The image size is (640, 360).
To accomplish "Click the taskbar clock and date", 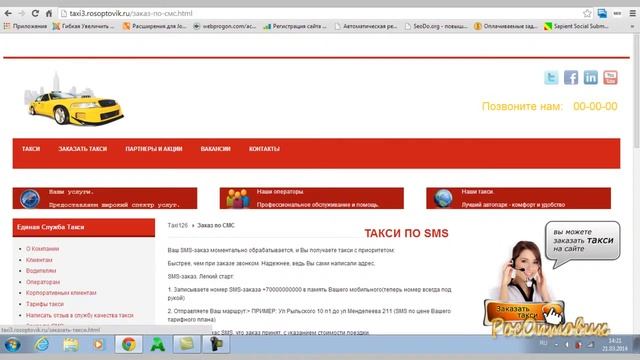I will click(x=614, y=345).
